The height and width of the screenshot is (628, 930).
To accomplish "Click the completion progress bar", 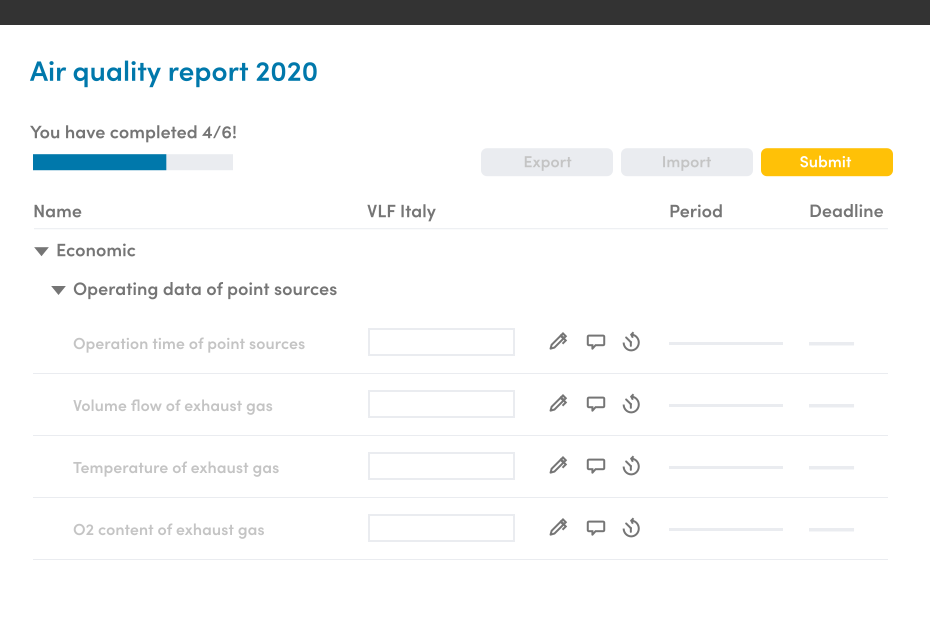I will point(133,162).
